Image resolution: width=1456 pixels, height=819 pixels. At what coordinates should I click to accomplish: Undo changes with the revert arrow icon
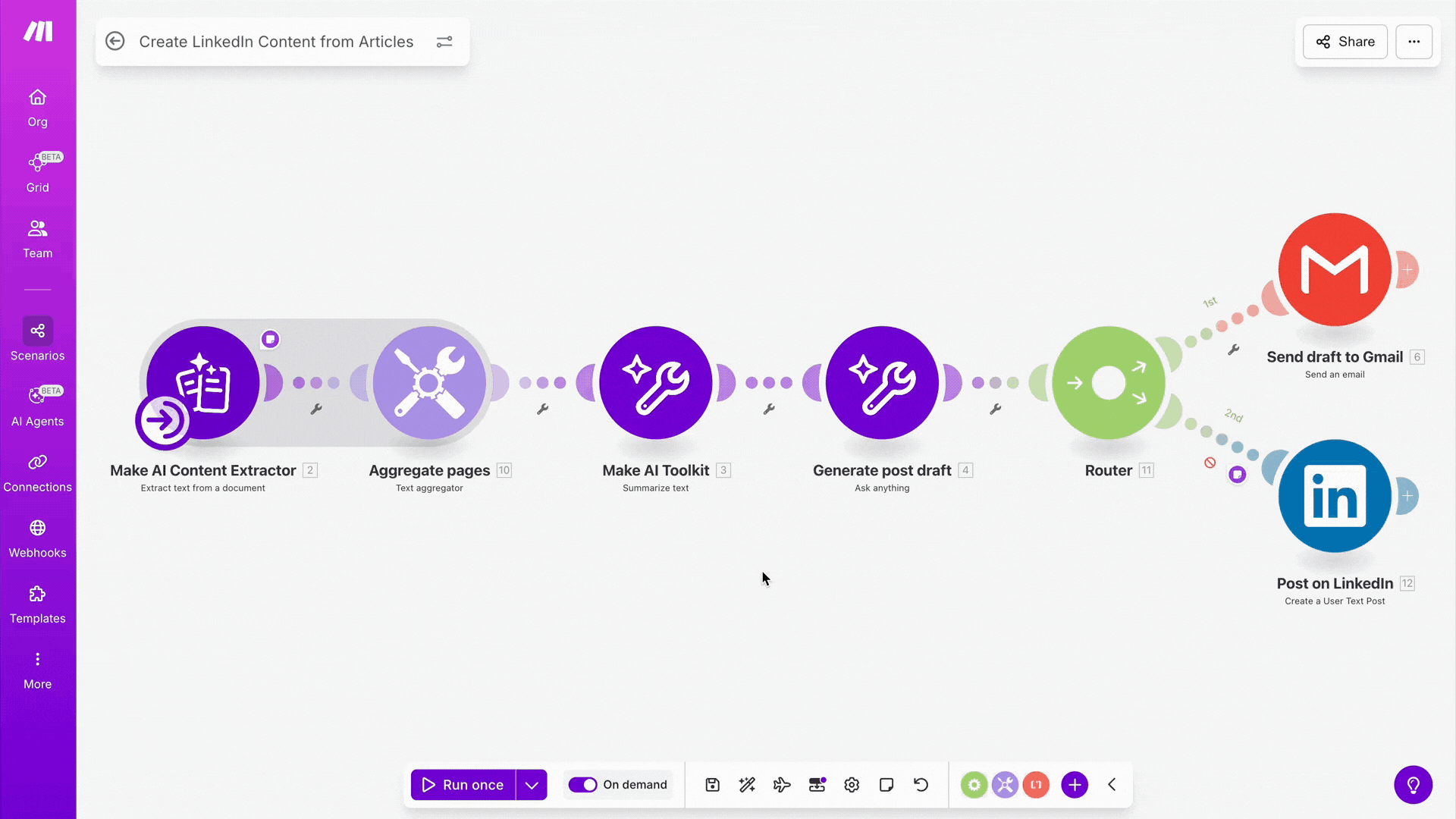point(921,785)
